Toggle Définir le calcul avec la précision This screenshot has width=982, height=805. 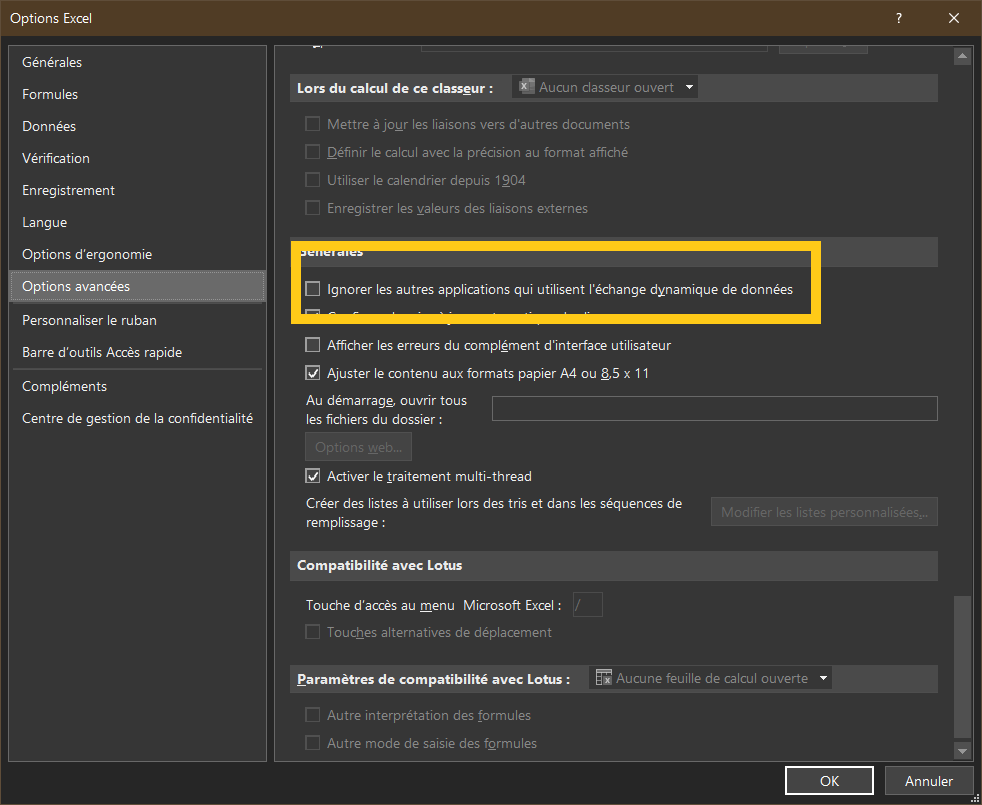[x=313, y=152]
